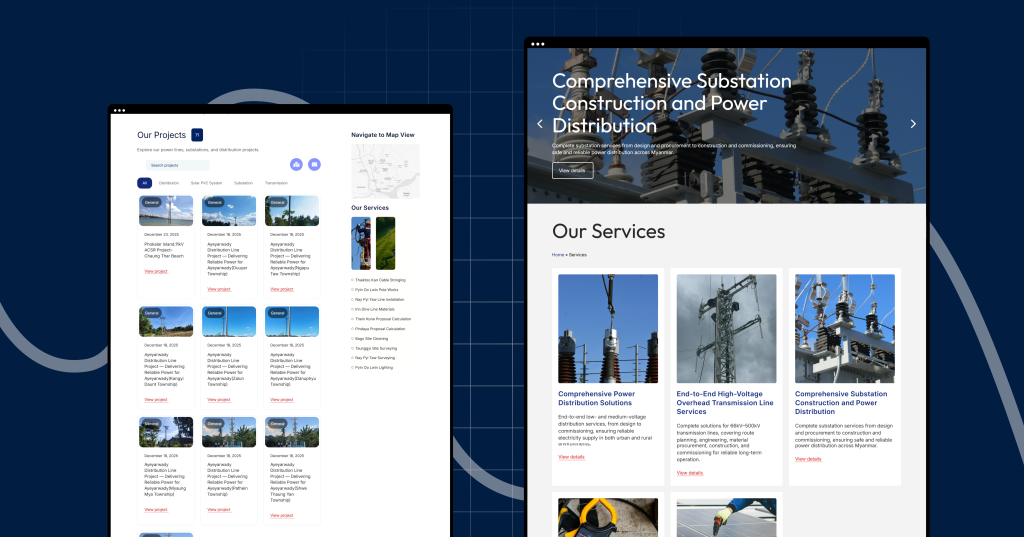Viewport: 1024px width, 537px height.
Task: Go to next hero slide arrow
Action: coord(913,123)
